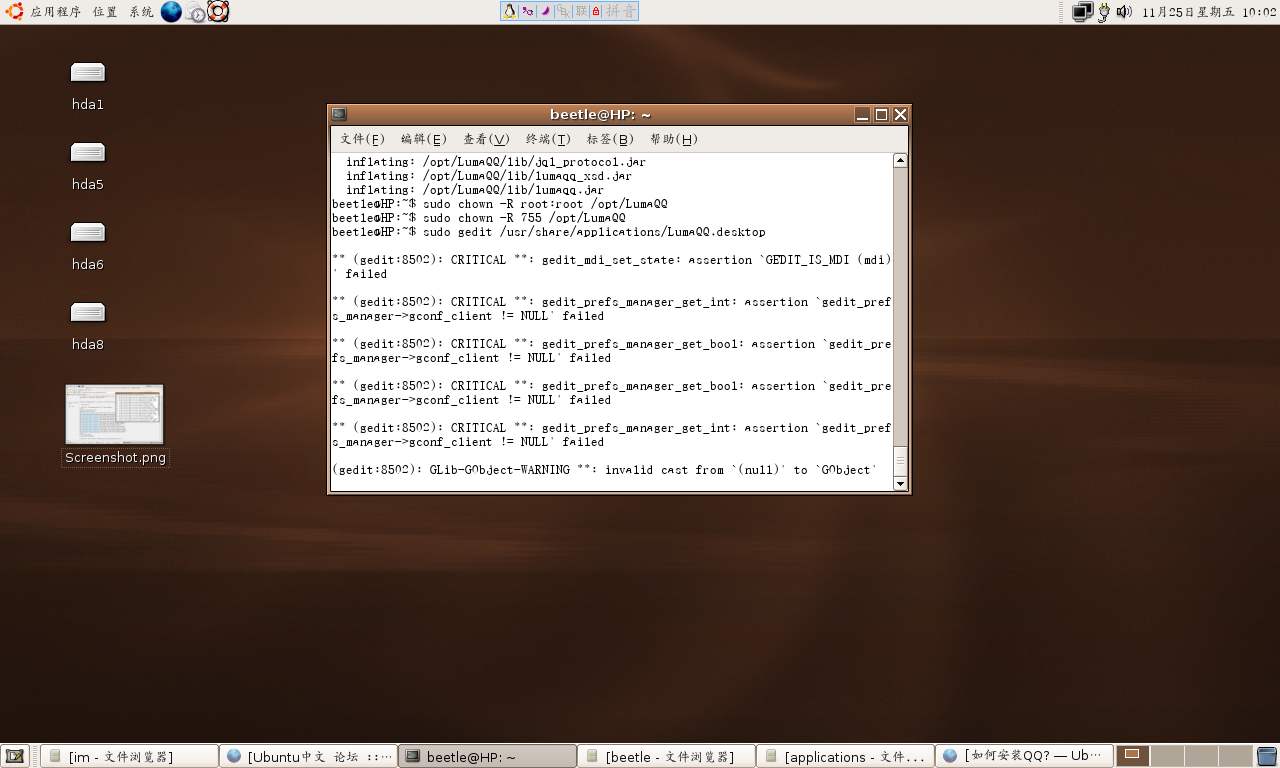Select the beetle@HP: ~ taskbar button

pyautogui.click(x=487, y=756)
